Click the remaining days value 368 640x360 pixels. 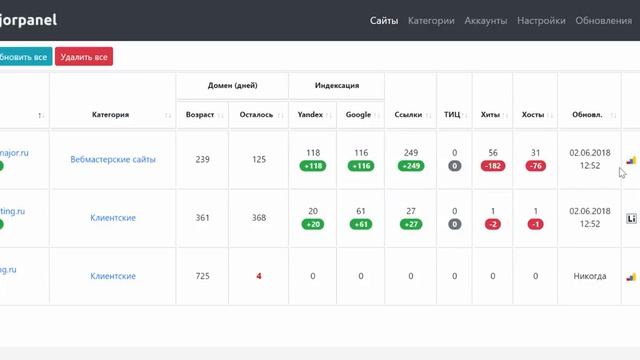259,218
